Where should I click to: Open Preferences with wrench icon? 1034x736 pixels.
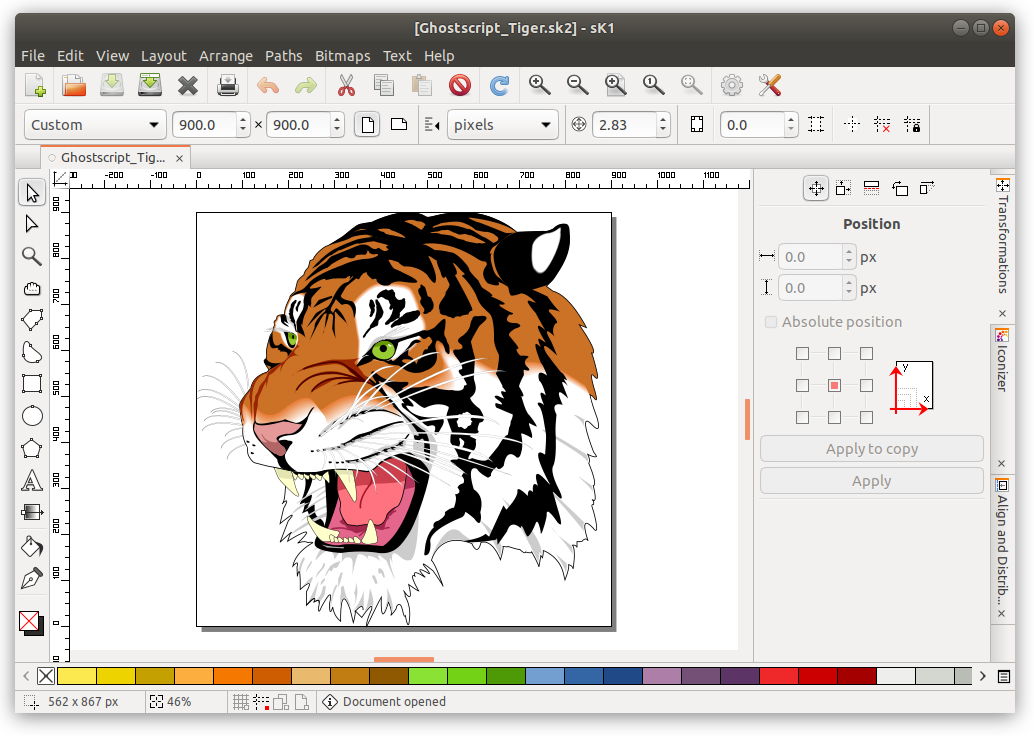[770, 86]
